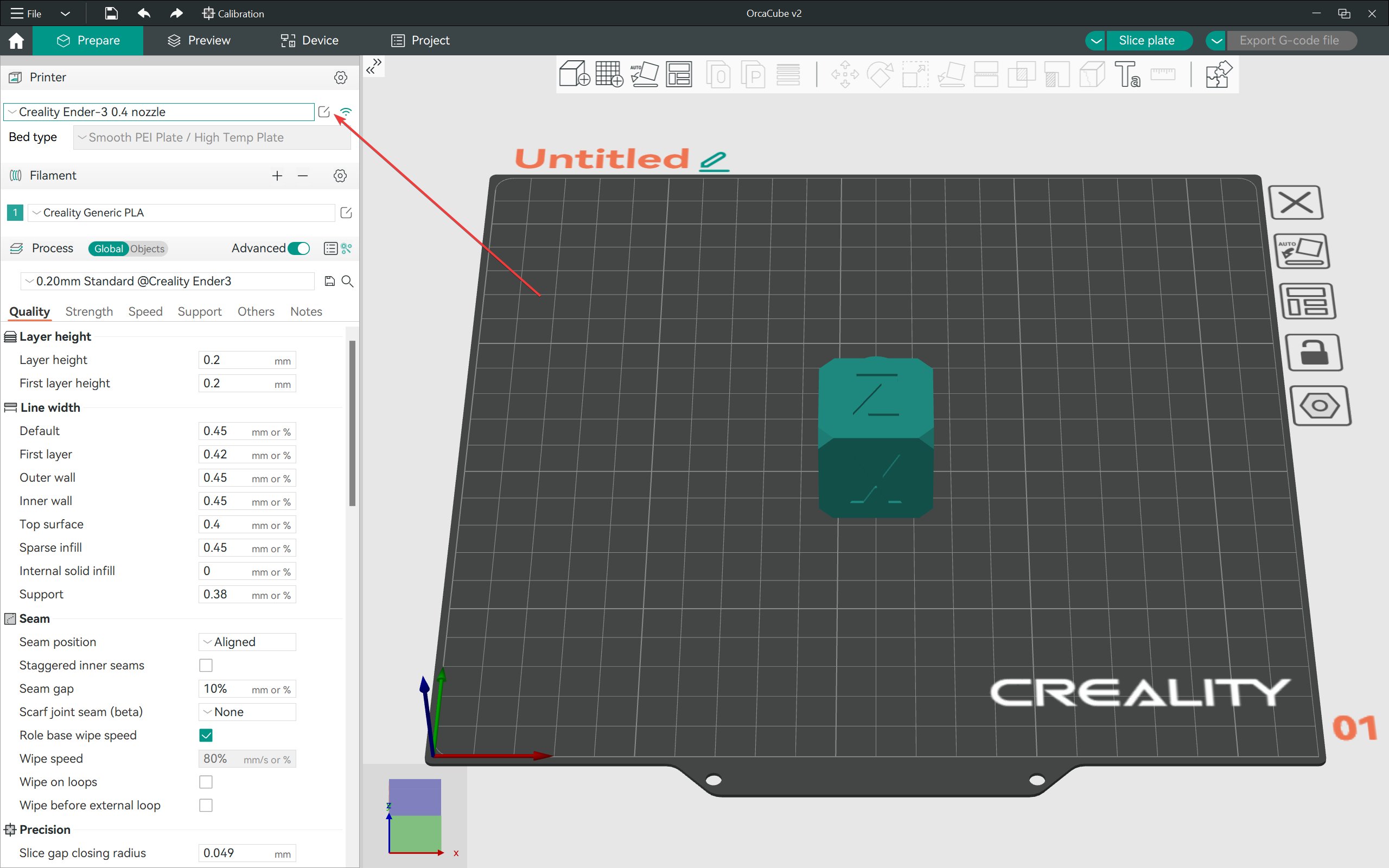Click the Rotate tool icon
Screen dimensions: 1389x868
click(880, 74)
